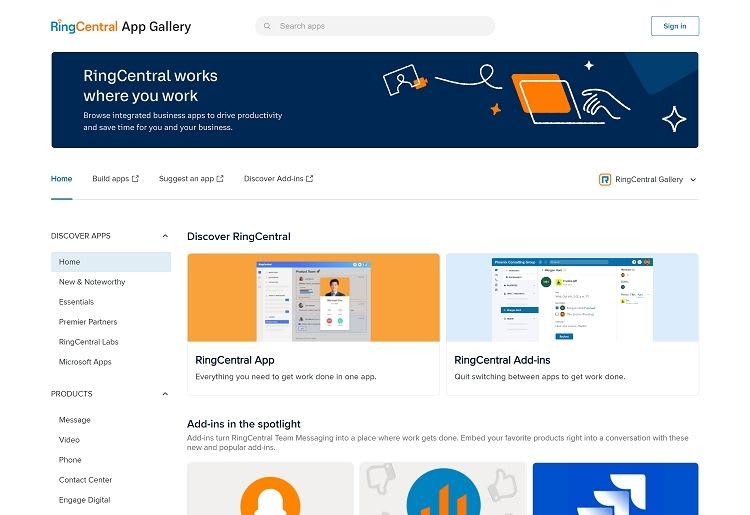Filter by the Video product

click(x=69, y=440)
